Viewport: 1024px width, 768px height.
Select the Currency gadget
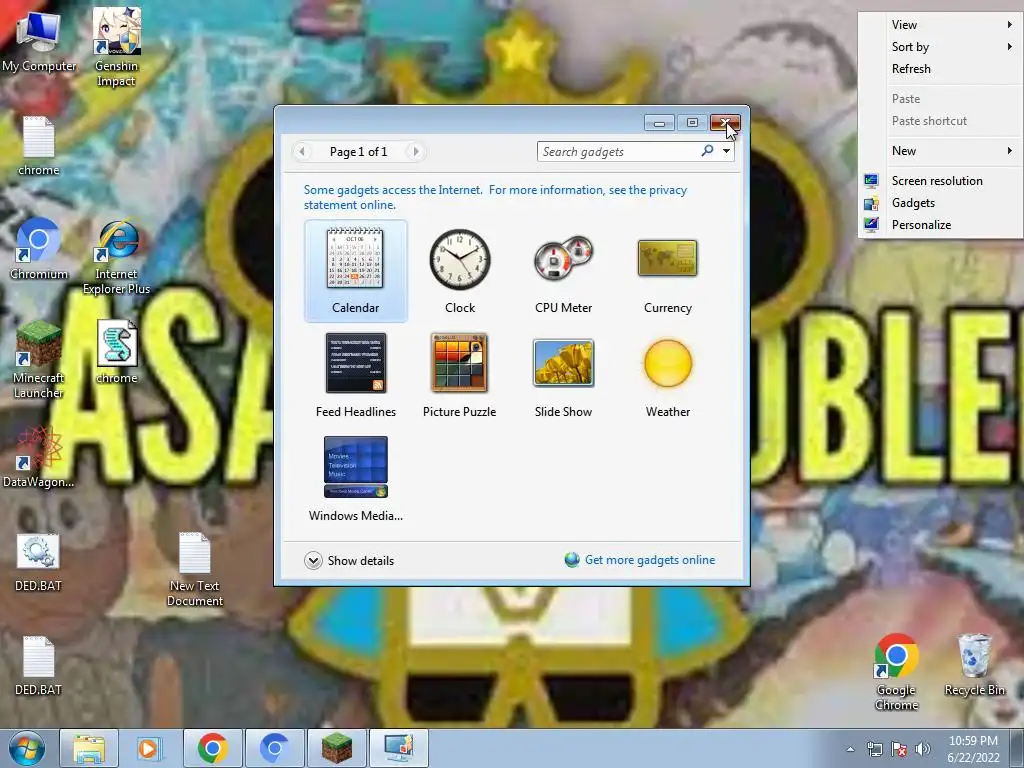pos(667,270)
